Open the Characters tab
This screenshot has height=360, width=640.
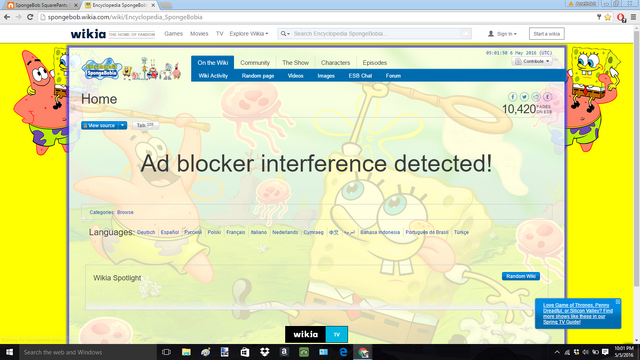coord(336,62)
